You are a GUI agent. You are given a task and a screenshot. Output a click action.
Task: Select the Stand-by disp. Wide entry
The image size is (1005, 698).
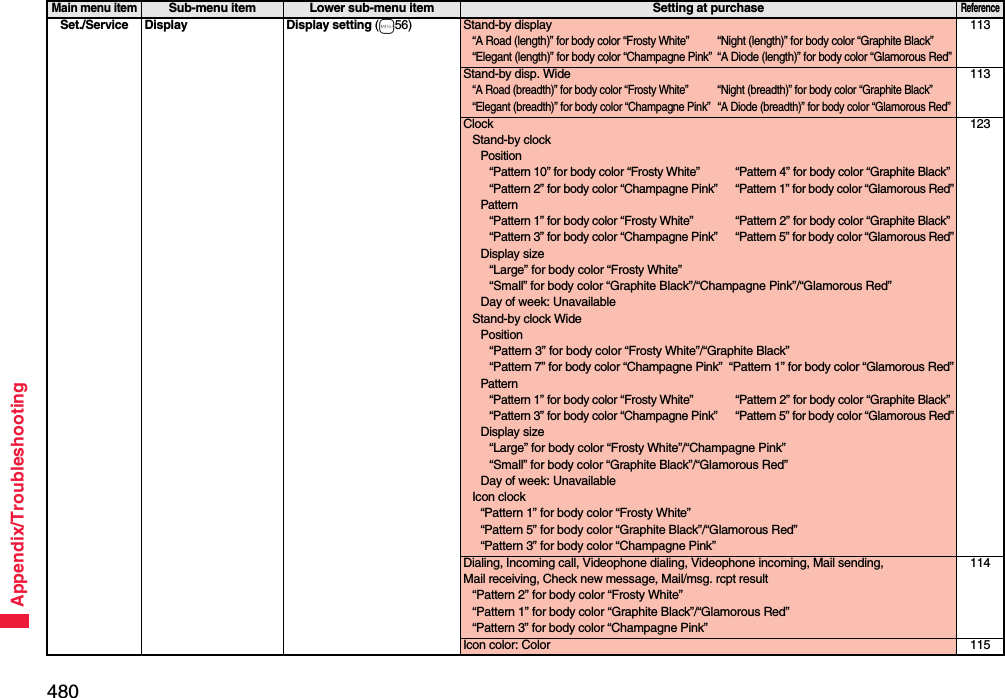pyautogui.click(x=519, y=73)
